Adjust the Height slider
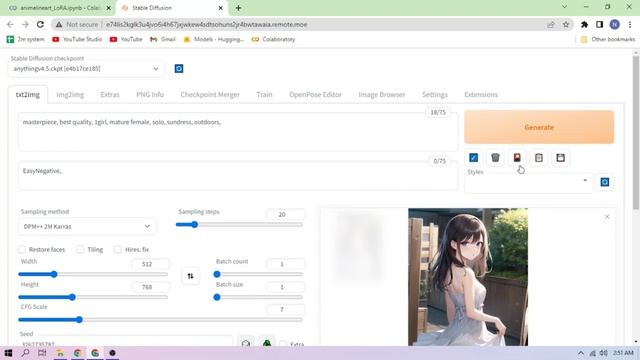640x360 pixels. click(93, 297)
